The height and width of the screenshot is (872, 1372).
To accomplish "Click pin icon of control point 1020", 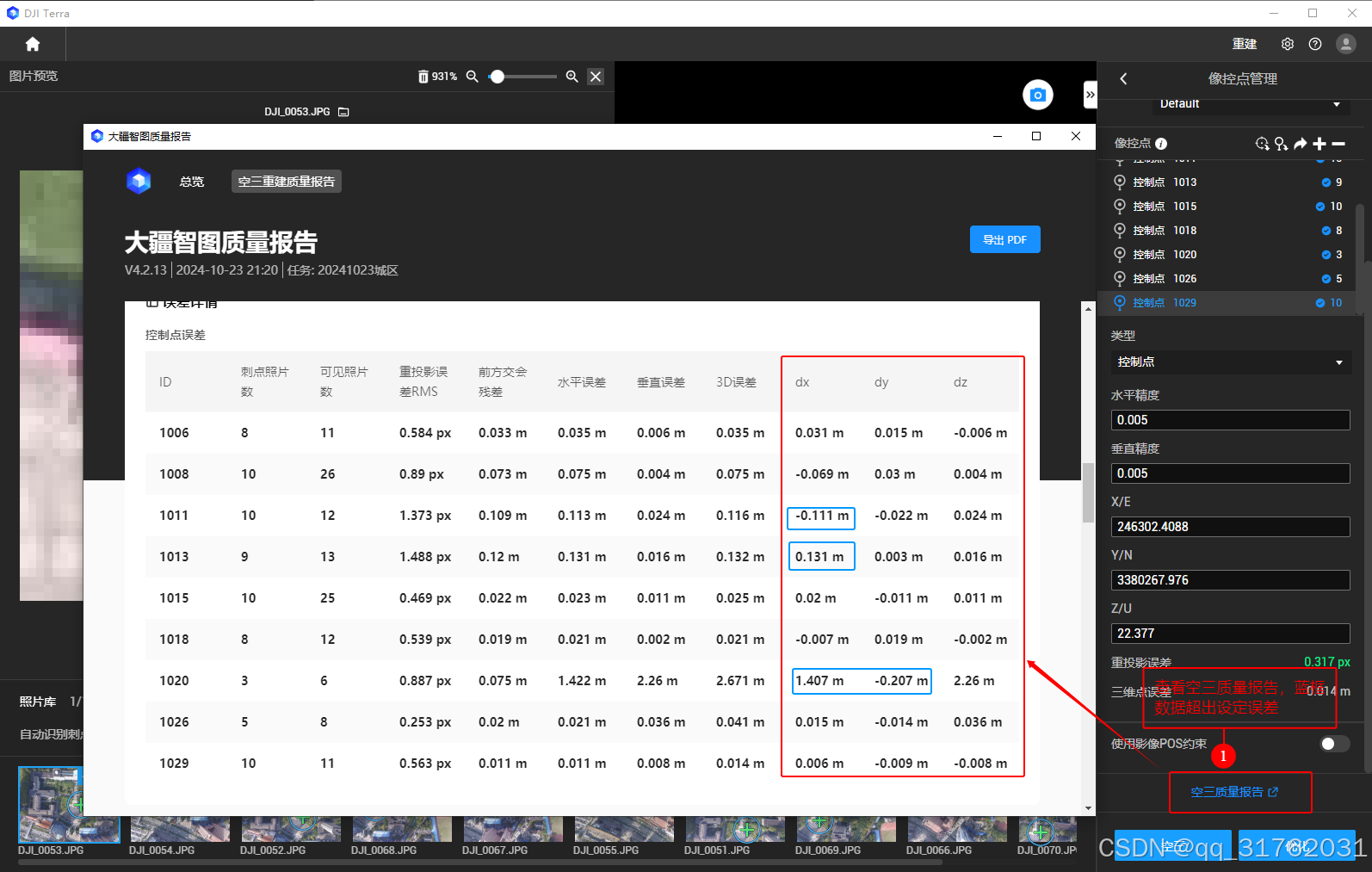I will 1120,255.
